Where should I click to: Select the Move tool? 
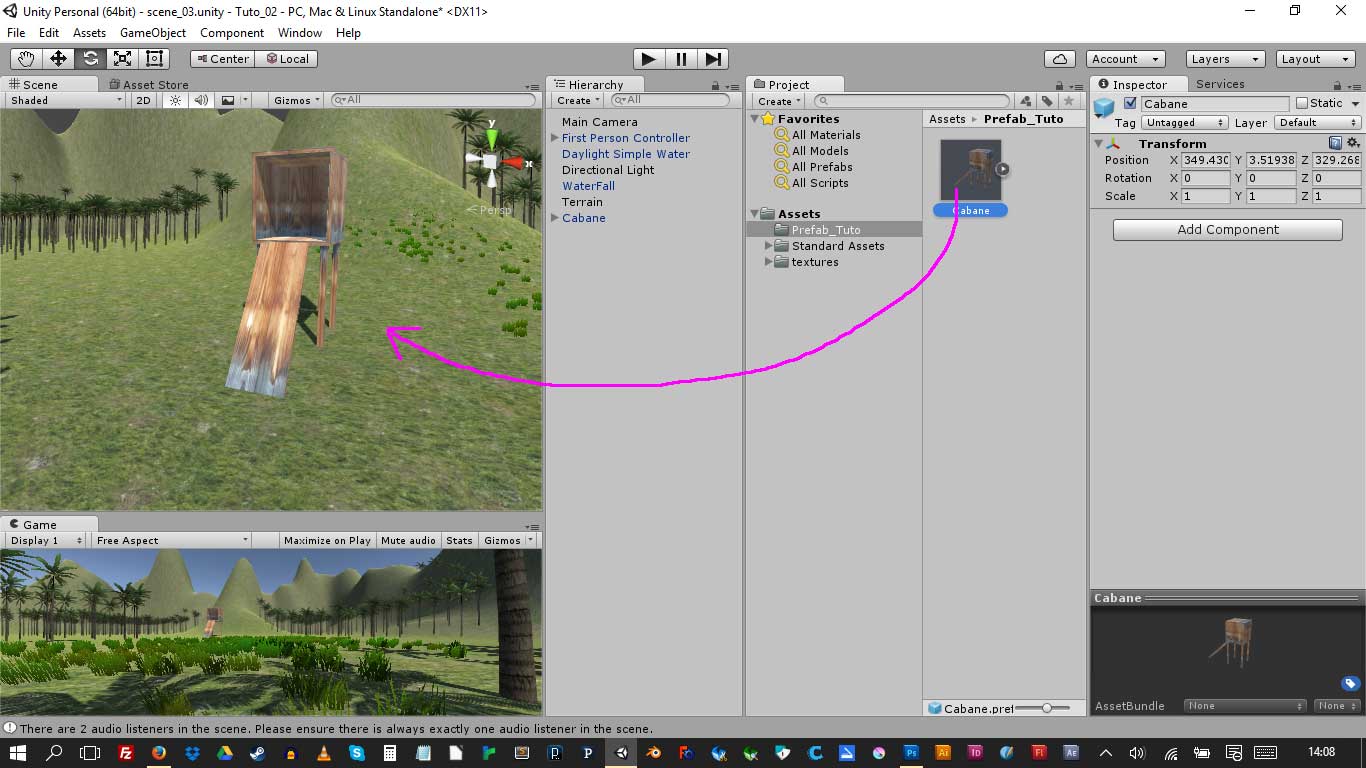[x=59, y=59]
